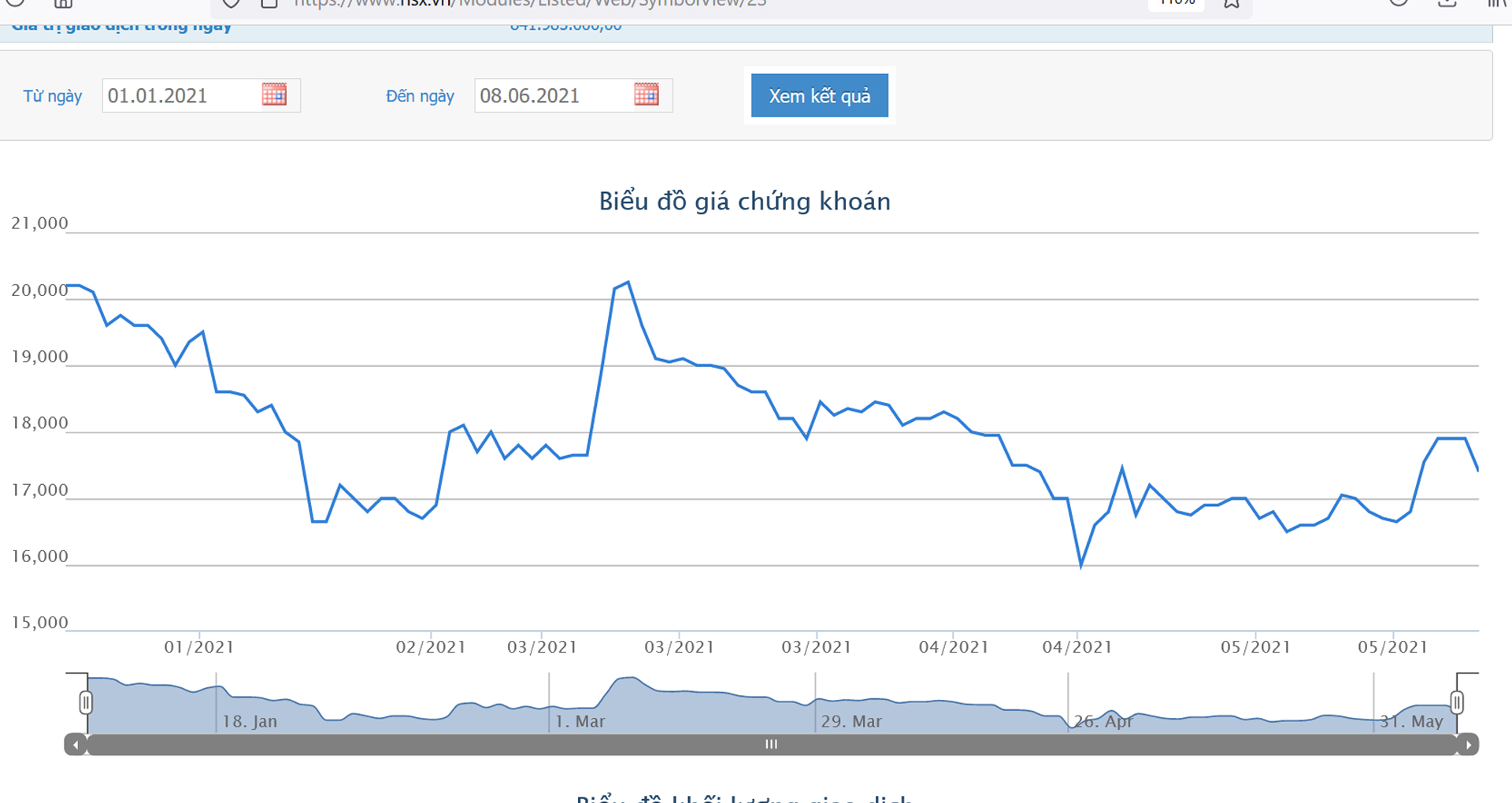Select the 18. Jan marker in the navigator
Viewport: 1512px width, 803px height.
(250, 721)
